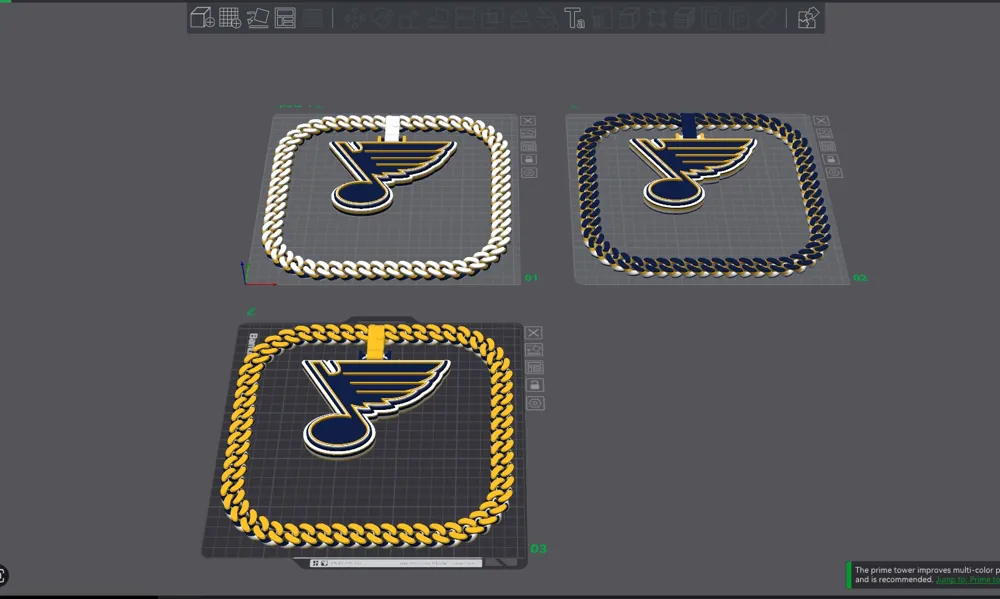Click the Arrange all objects toolbar icon
This screenshot has height=599, width=1000.
pyautogui.click(x=285, y=18)
